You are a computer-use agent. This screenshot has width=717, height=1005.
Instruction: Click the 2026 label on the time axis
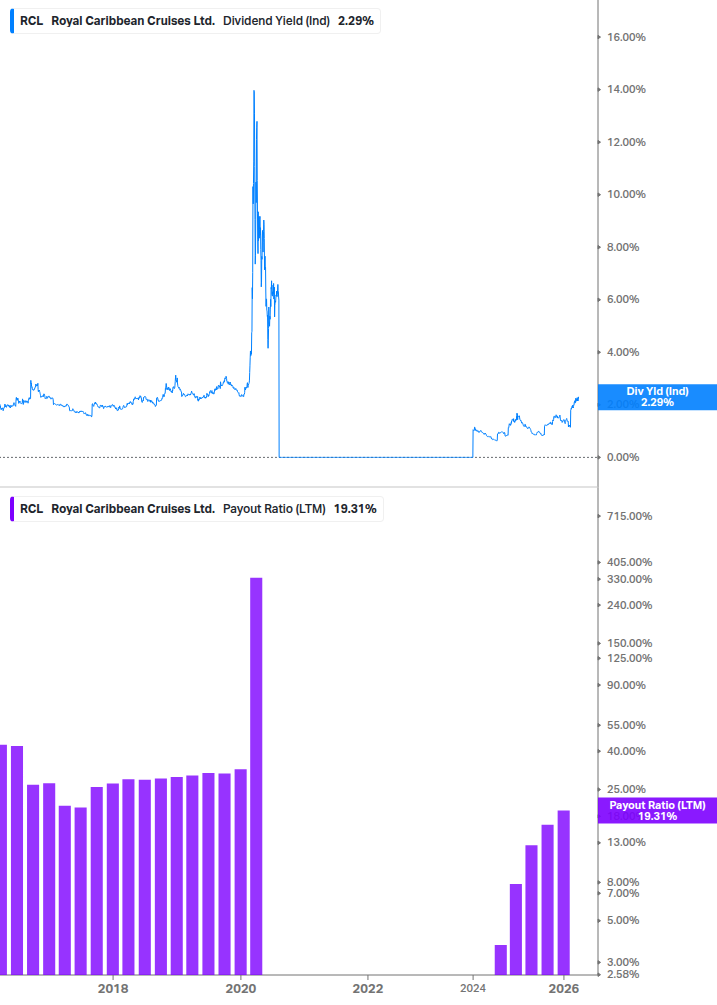pyautogui.click(x=564, y=989)
